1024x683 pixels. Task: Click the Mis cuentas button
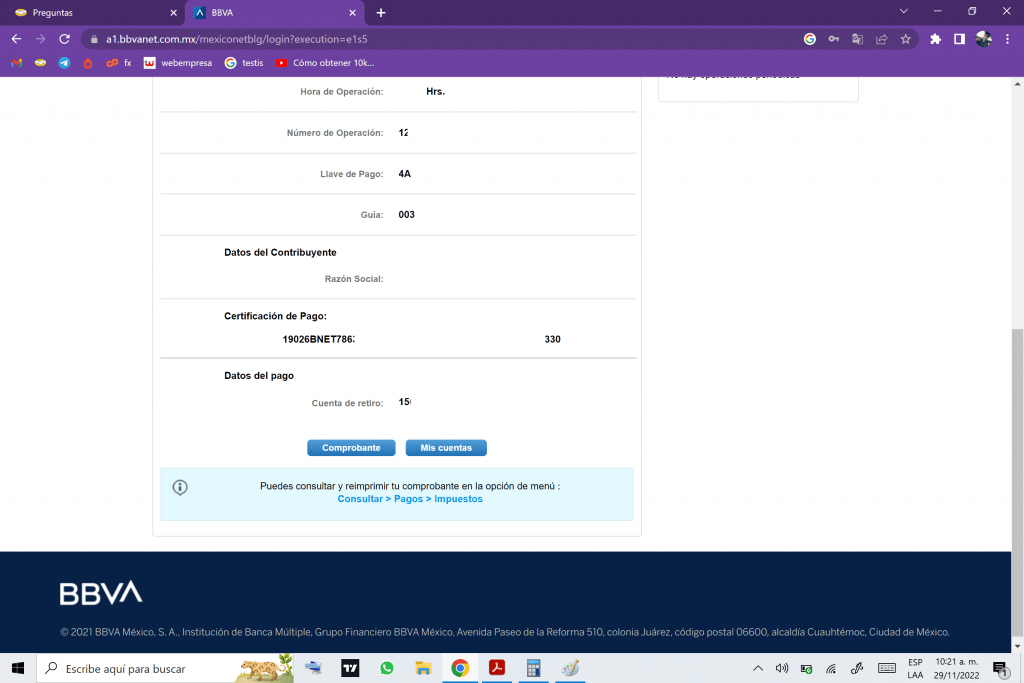pyautogui.click(x=446, y=448)
